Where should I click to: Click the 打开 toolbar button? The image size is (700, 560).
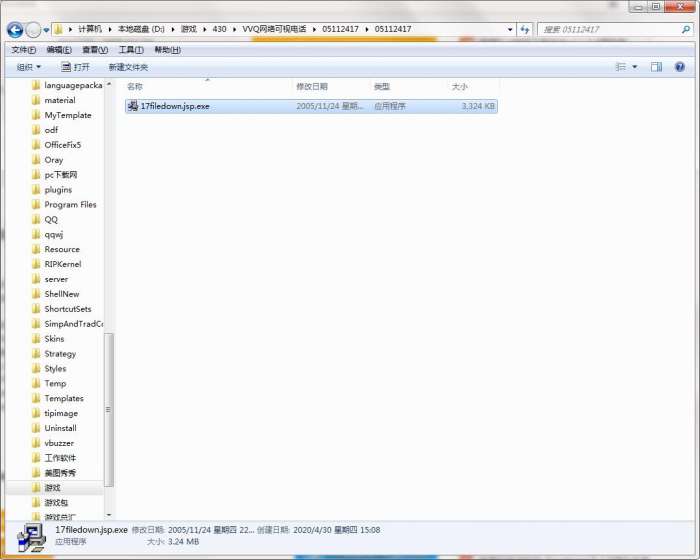click(75, 67)
